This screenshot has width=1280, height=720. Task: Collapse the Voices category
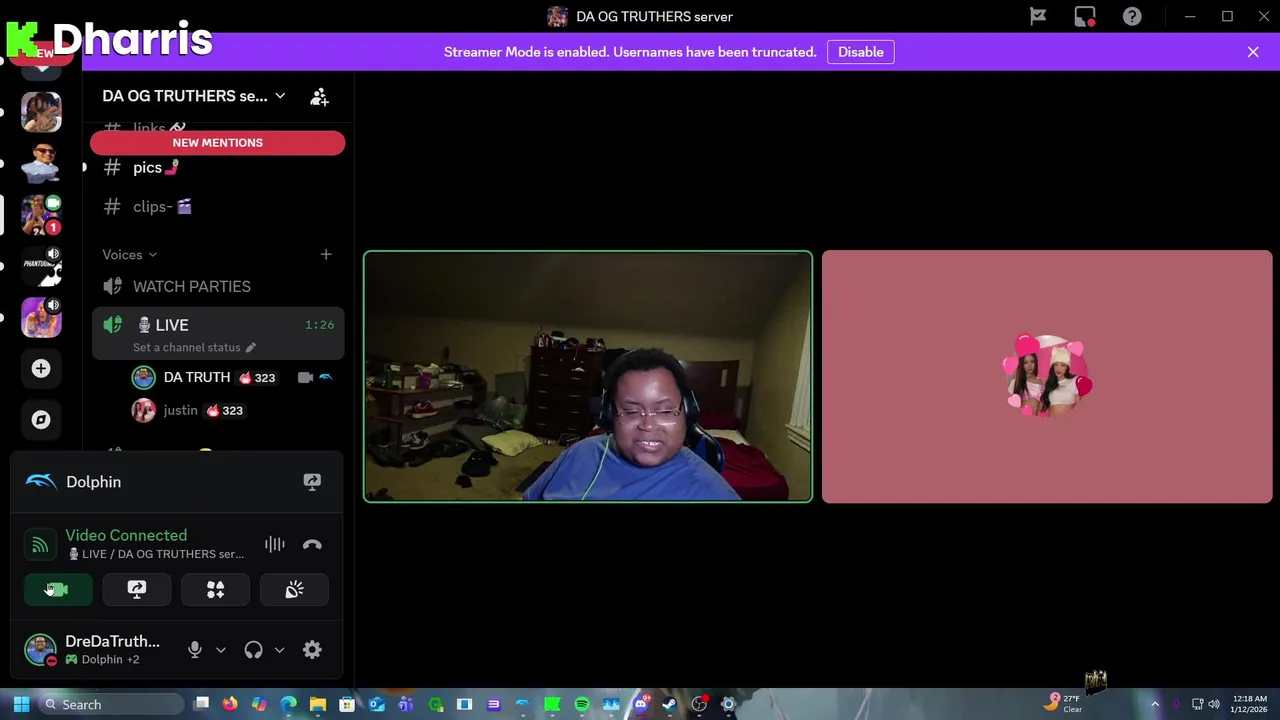click(x=129, y=255)
